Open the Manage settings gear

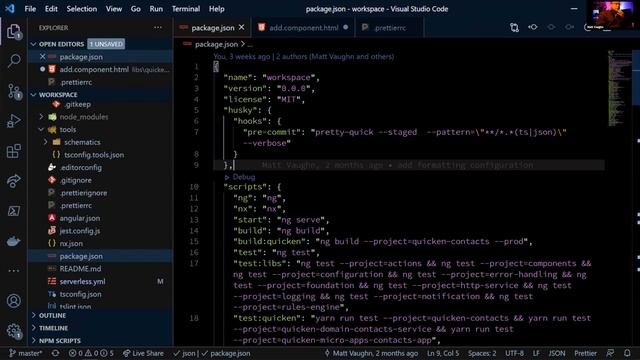point(13,331)
